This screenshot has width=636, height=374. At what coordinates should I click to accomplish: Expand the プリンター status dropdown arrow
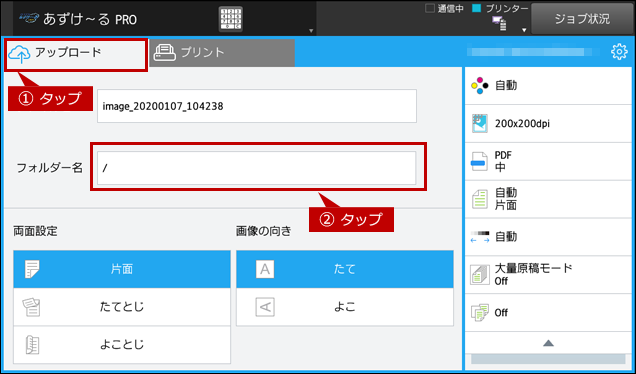tap(524, 30)
